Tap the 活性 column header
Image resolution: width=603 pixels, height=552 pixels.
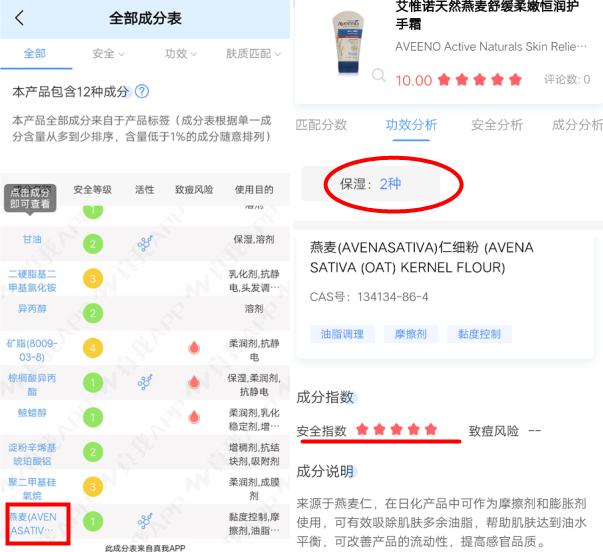point(145,190)
